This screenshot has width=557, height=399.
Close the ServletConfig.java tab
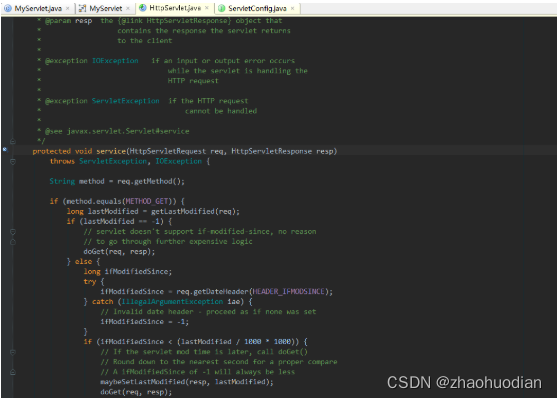pos(293,9)
